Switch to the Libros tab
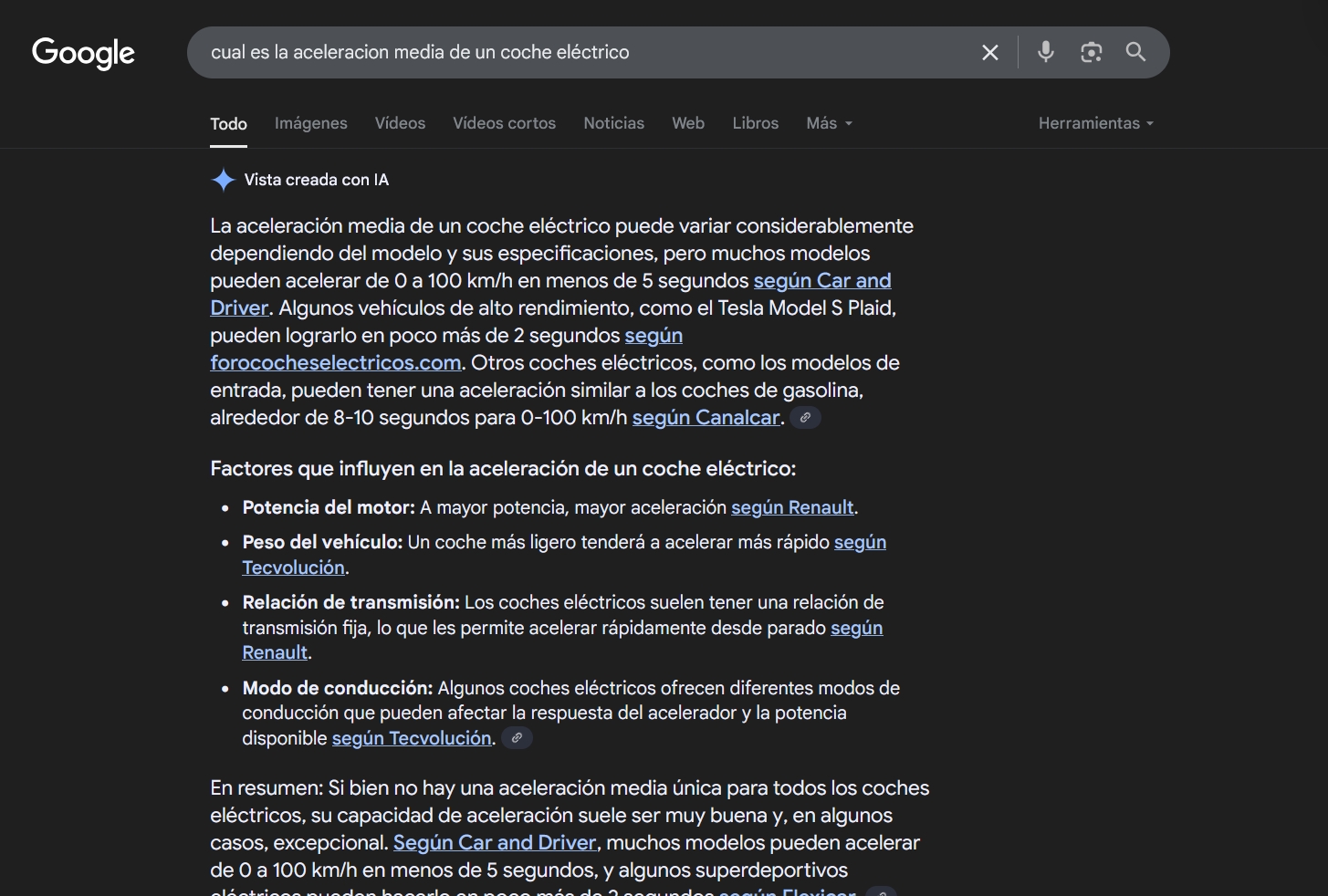1328x896 pixels. click(756, 123)
